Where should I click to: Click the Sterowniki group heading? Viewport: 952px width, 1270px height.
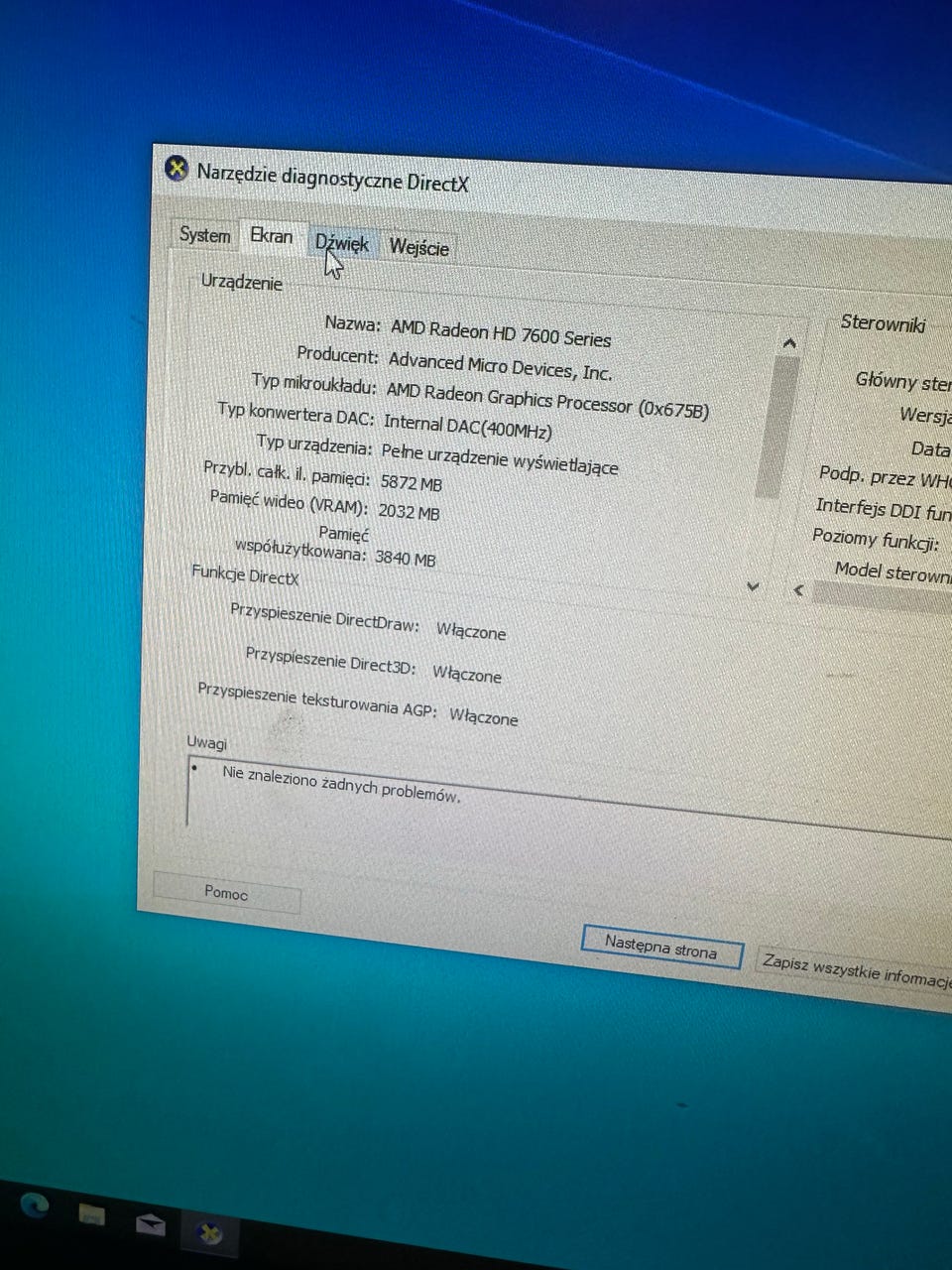click(x=883, y=322)
